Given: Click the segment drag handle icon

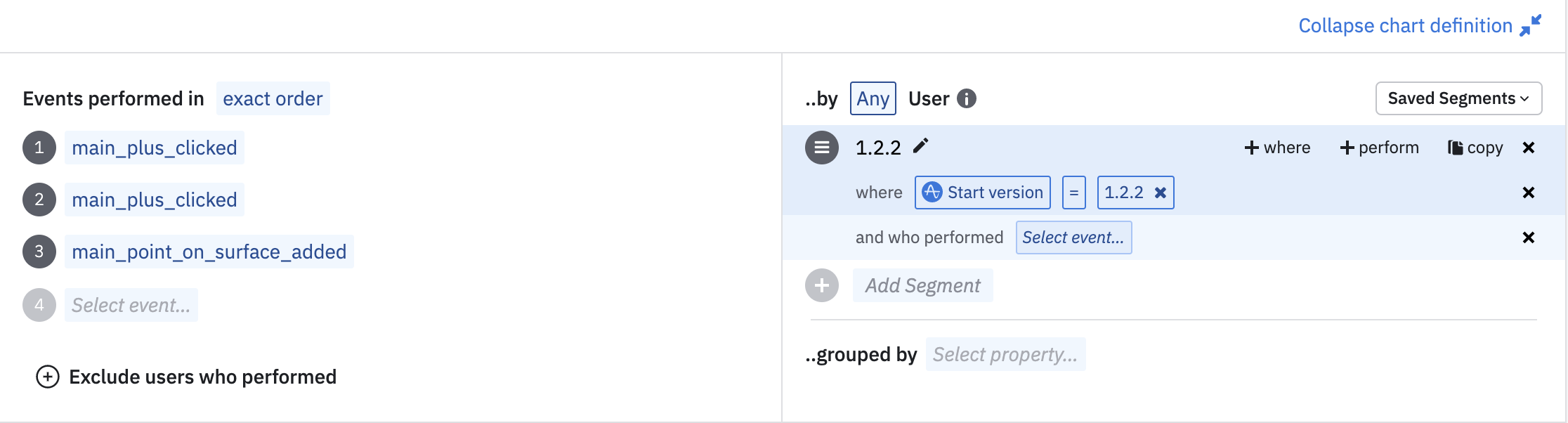Looking at the screenshot, I should click(822, 148).
